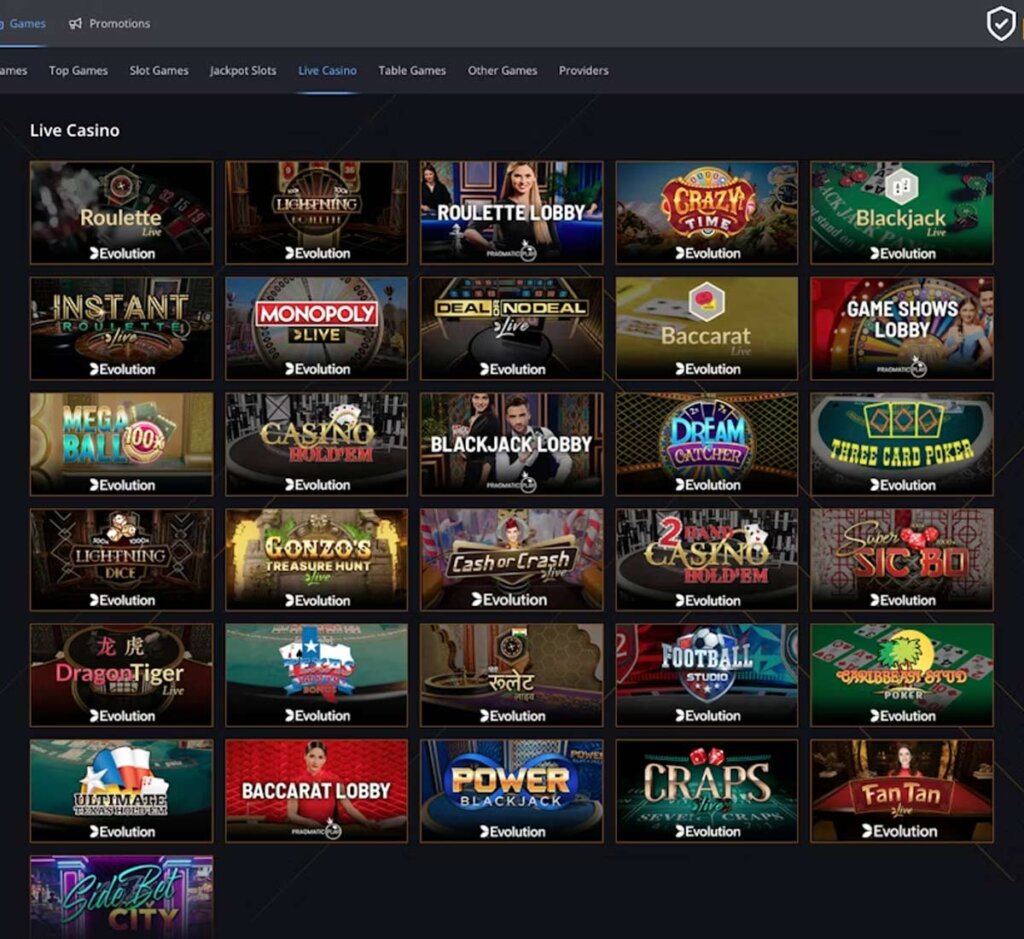Switch to the Jackpot Slots tab

click(242, 71)
